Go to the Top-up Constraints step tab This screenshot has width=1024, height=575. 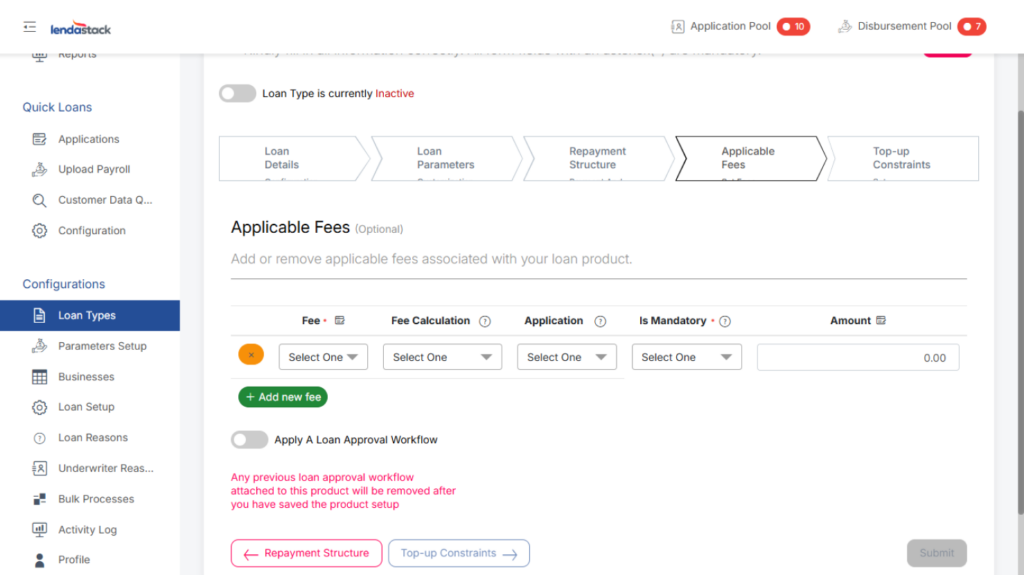[x=901, y=158]
